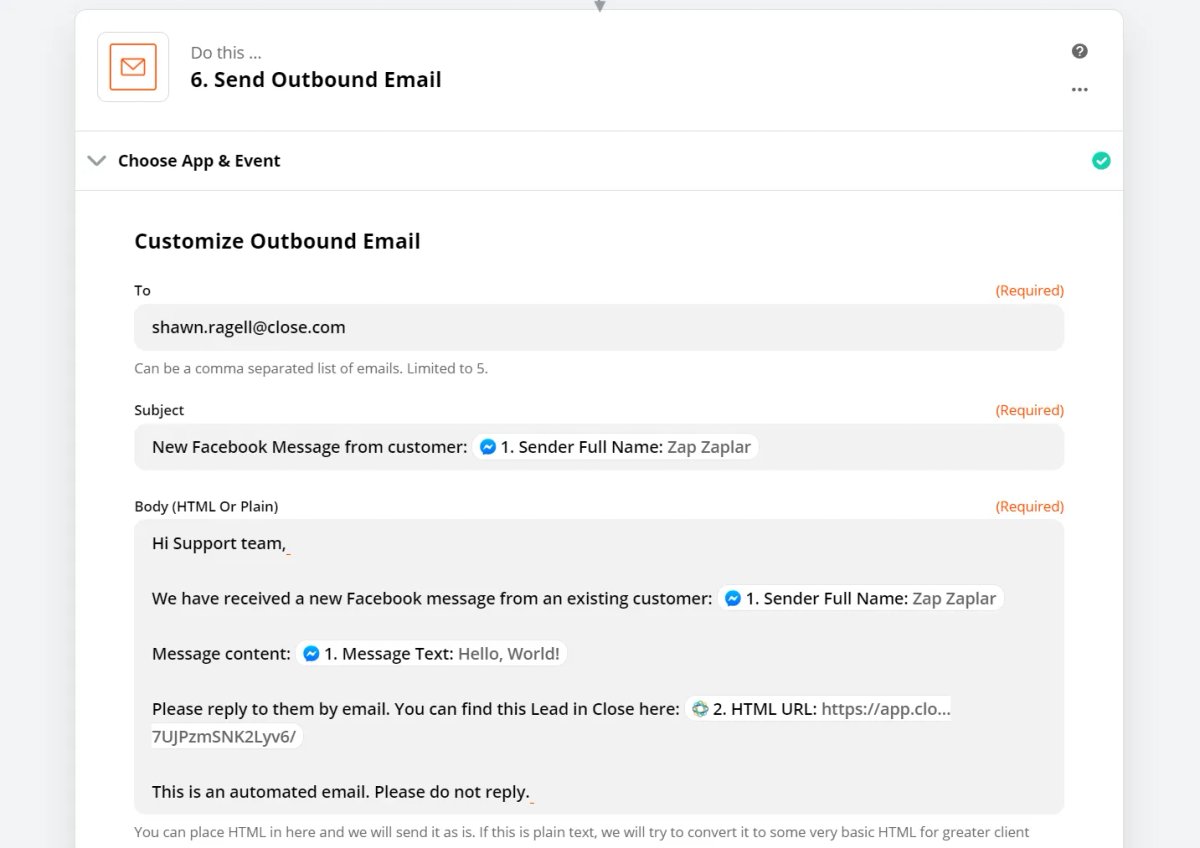Expand the Choose App & Event section header
Image resolution: width=1200 pixels, height=848 pixels.
599,161
